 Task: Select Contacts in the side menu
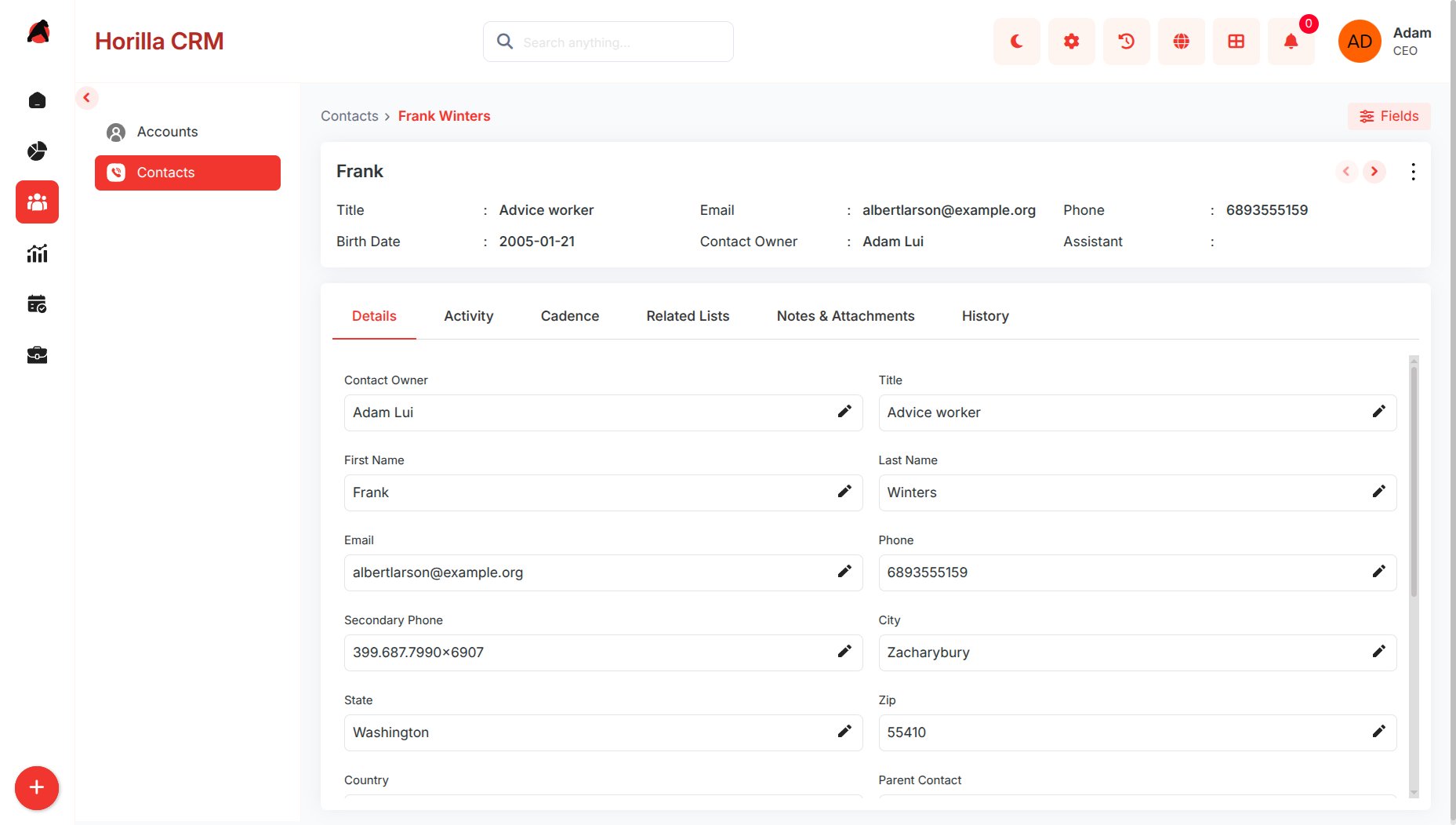click(187, 173)
